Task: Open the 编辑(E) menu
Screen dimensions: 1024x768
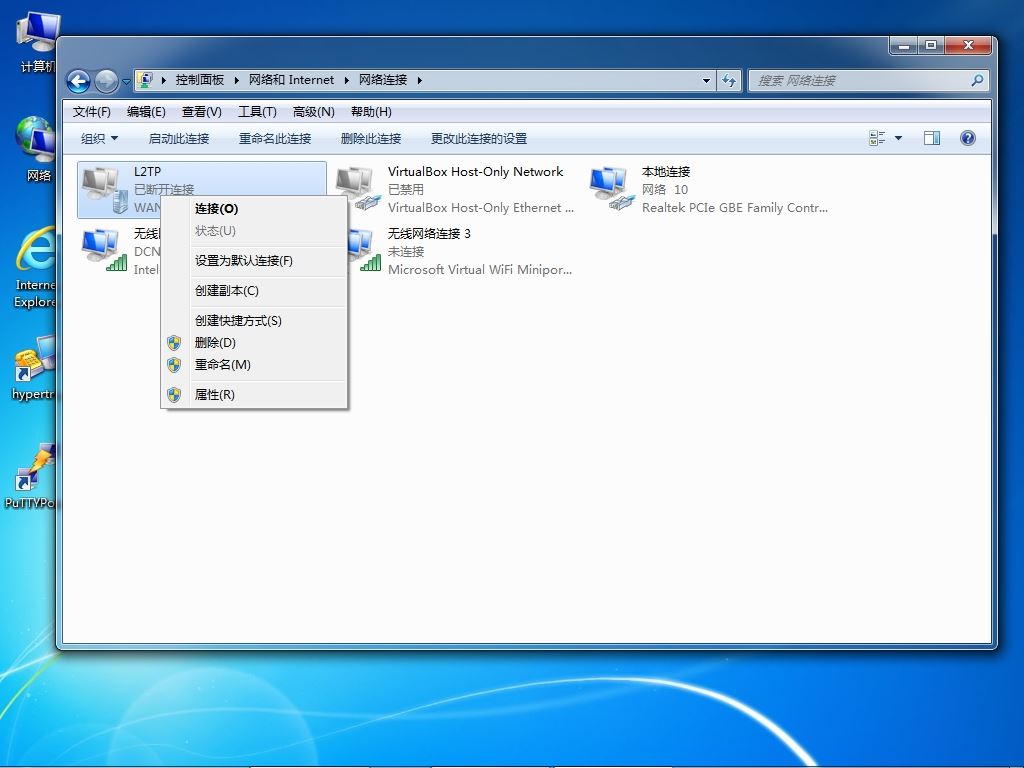Action: [x=146, y=112]
